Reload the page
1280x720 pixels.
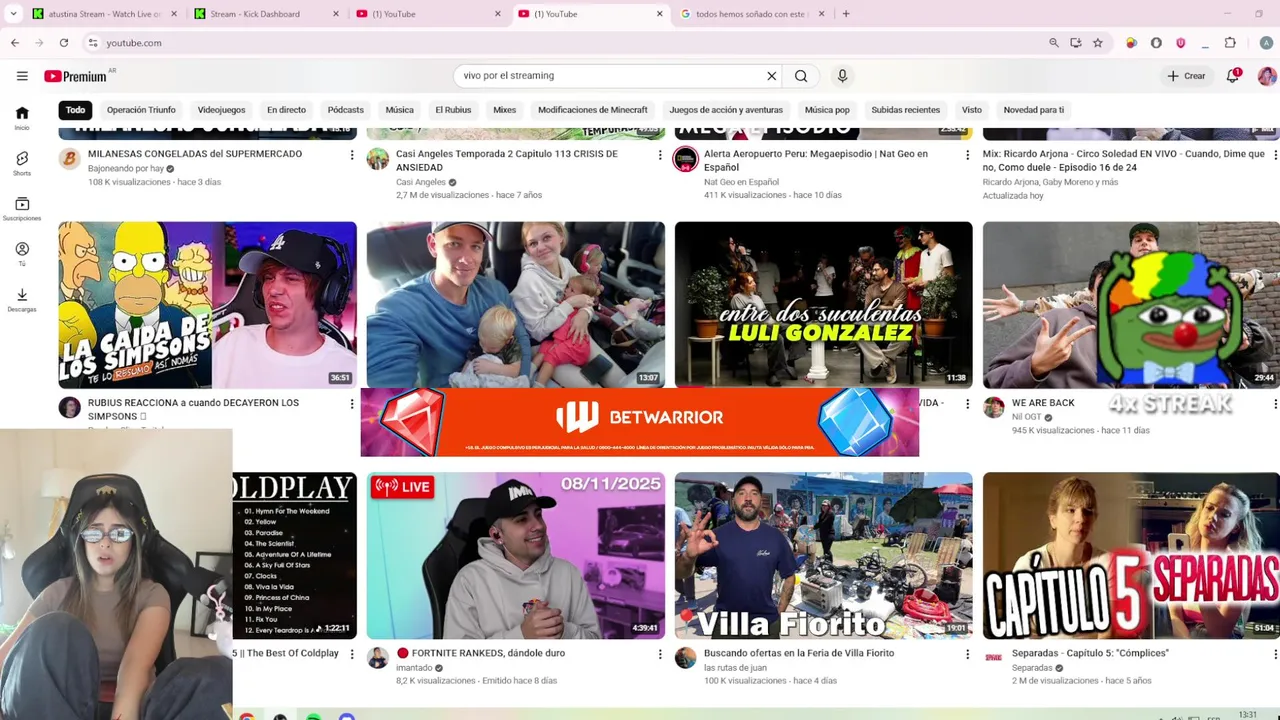click(64, 43)
